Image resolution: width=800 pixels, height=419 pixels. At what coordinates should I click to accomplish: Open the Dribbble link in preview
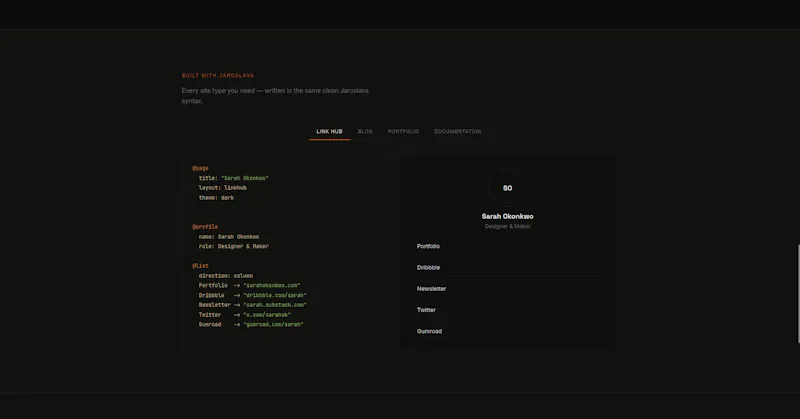click(508, 267)
